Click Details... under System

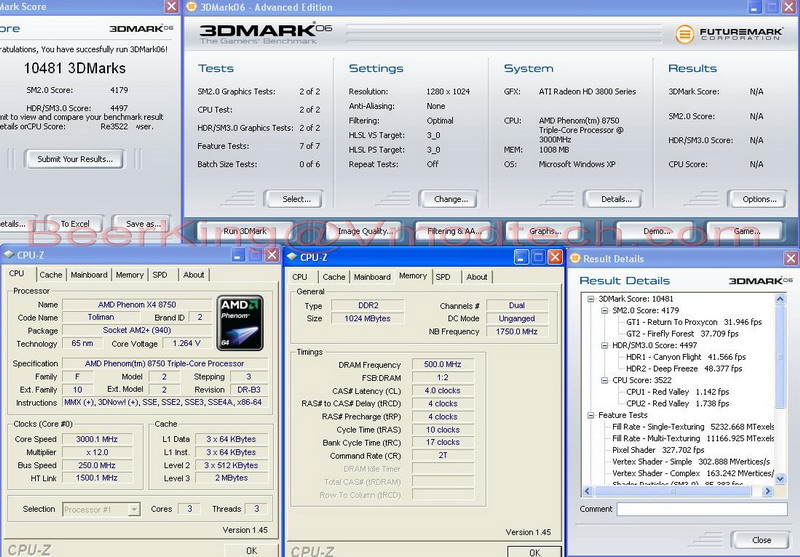pos(614,199)
